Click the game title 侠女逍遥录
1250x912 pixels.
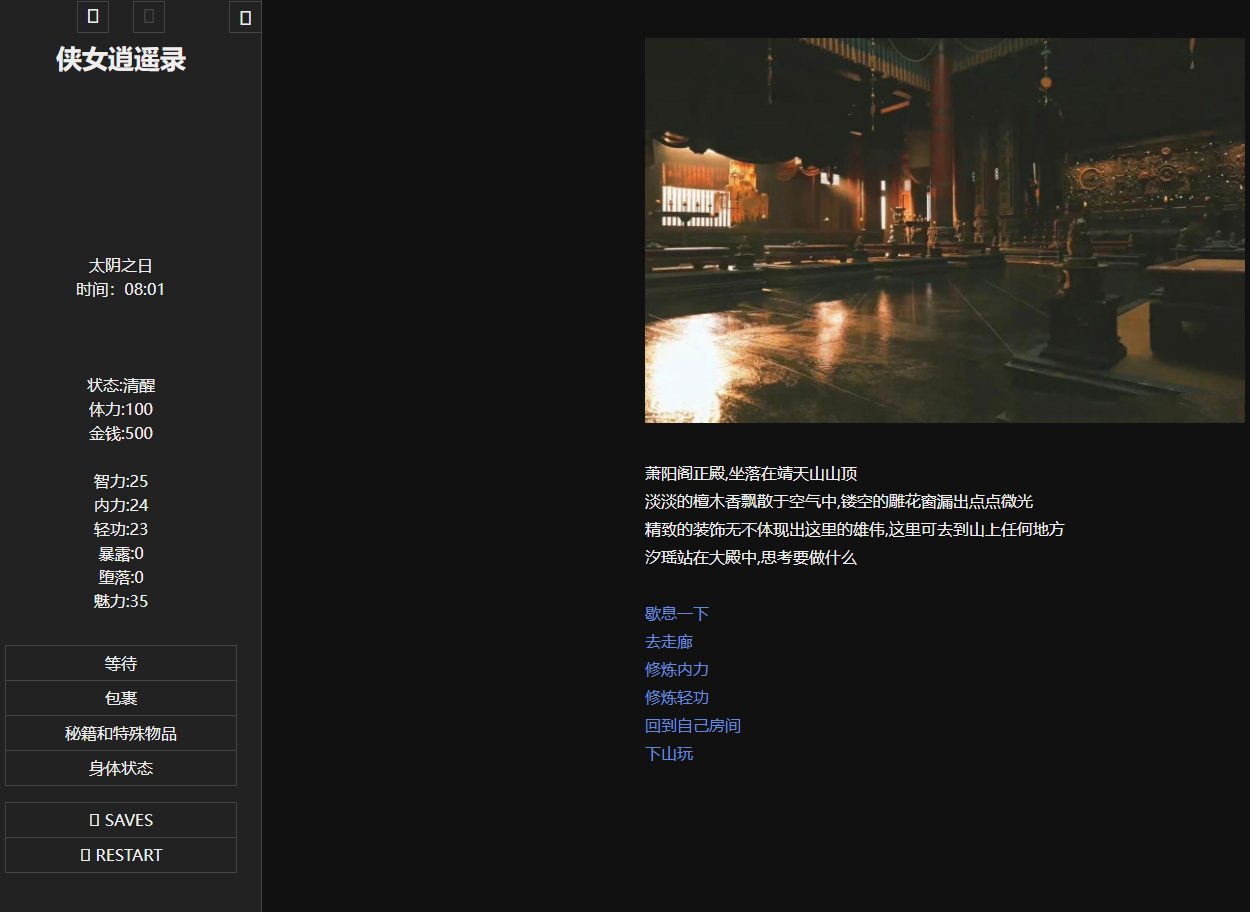pos(121,60)
